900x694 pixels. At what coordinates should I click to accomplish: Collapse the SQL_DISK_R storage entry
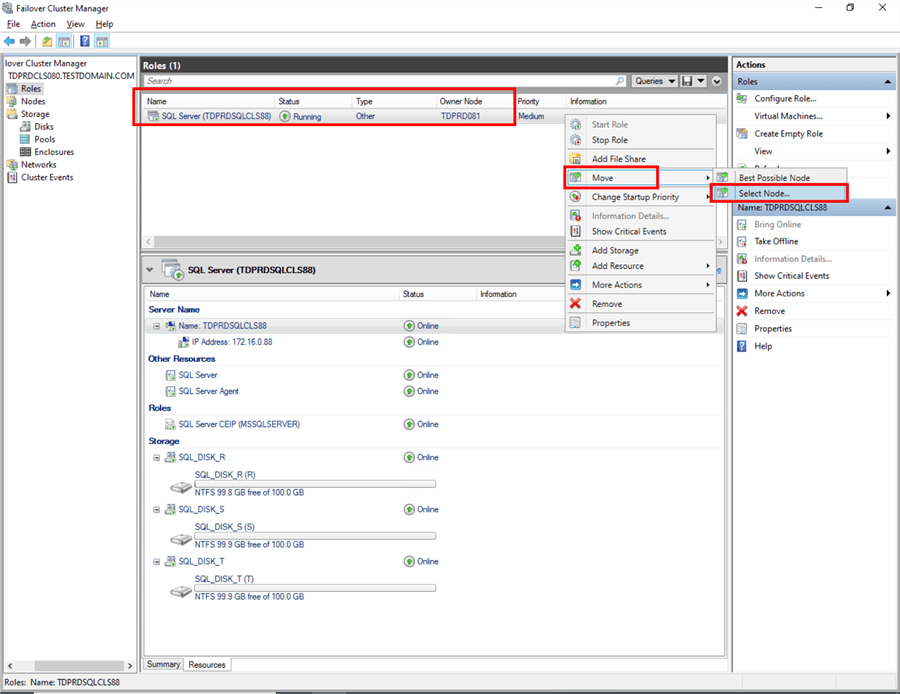[156, 457]
